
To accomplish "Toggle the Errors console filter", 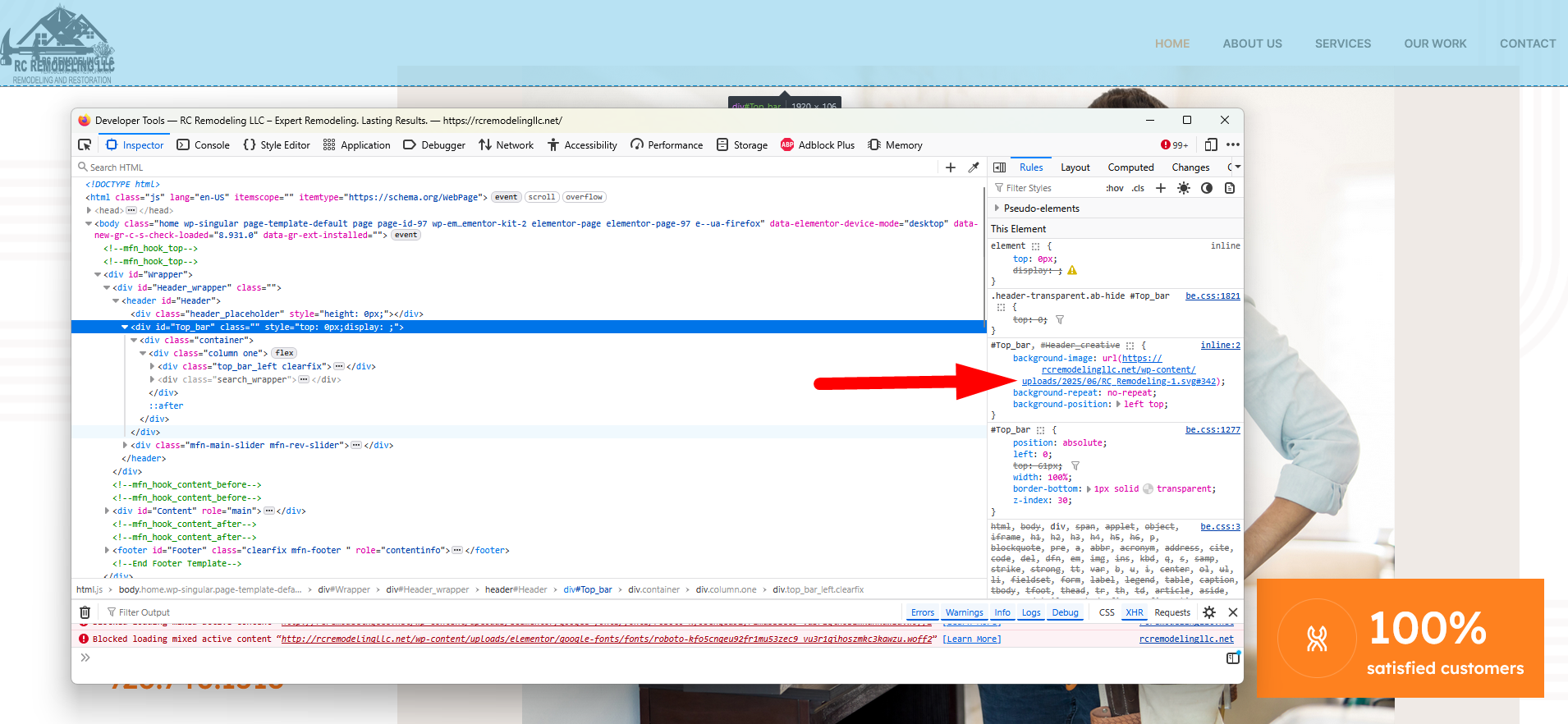I will click(x=923, y=612).
